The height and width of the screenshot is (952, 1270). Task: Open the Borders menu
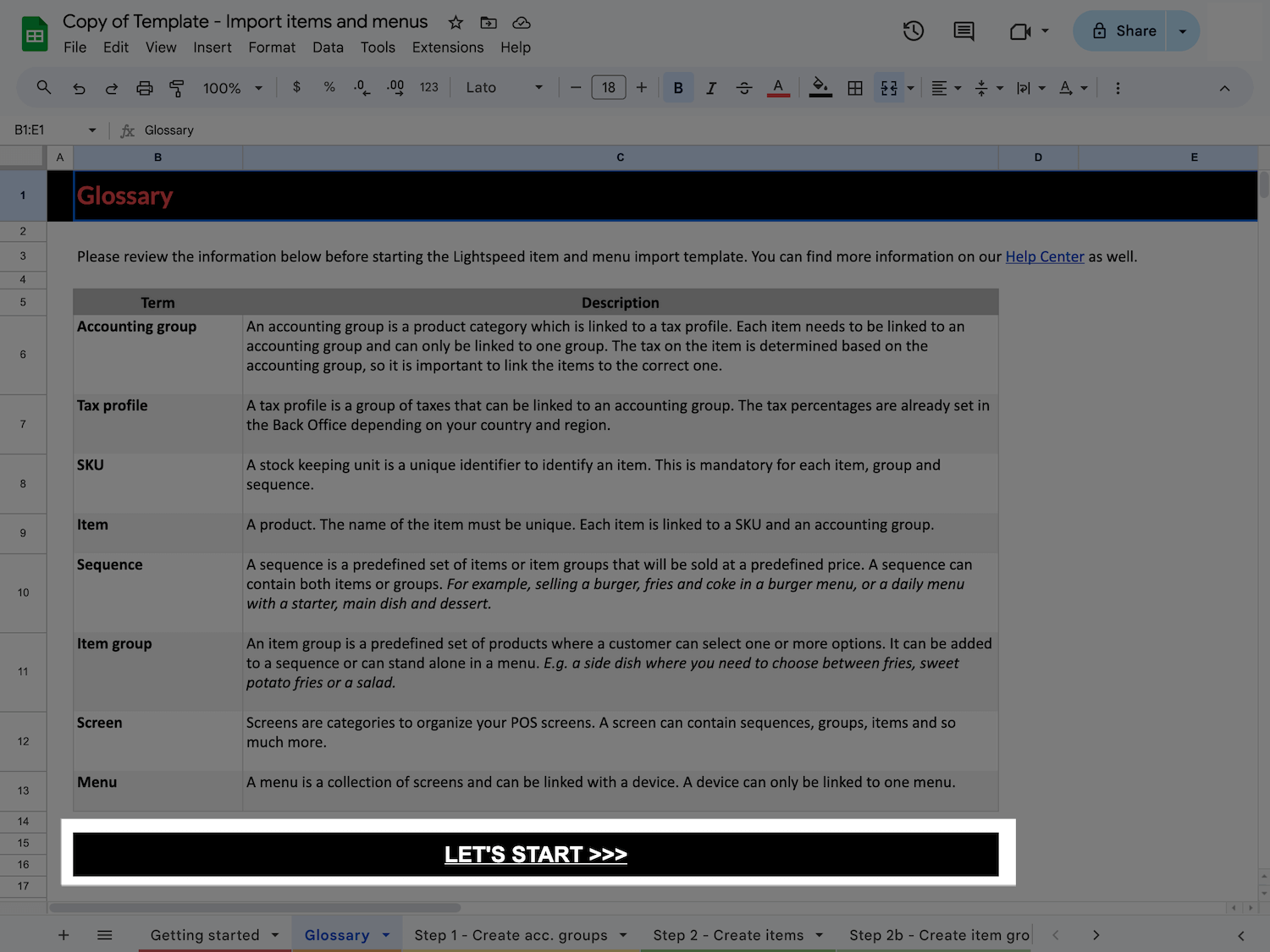854,87
